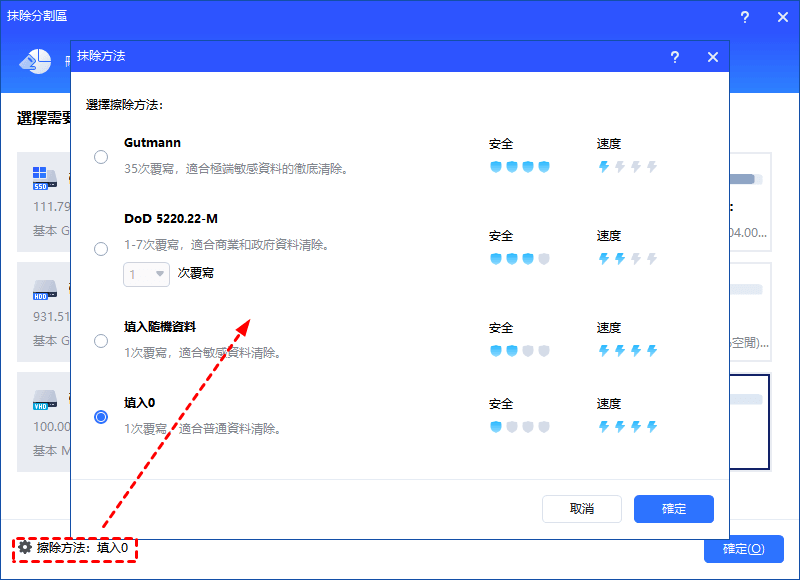
Task: Confirm wipe method with 確定 button
Action: (x=673, y=509)
